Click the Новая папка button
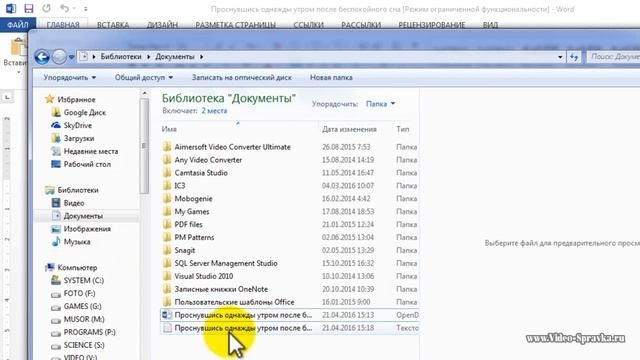This screenshot has height=360, width=640. [x=331, y=77]
